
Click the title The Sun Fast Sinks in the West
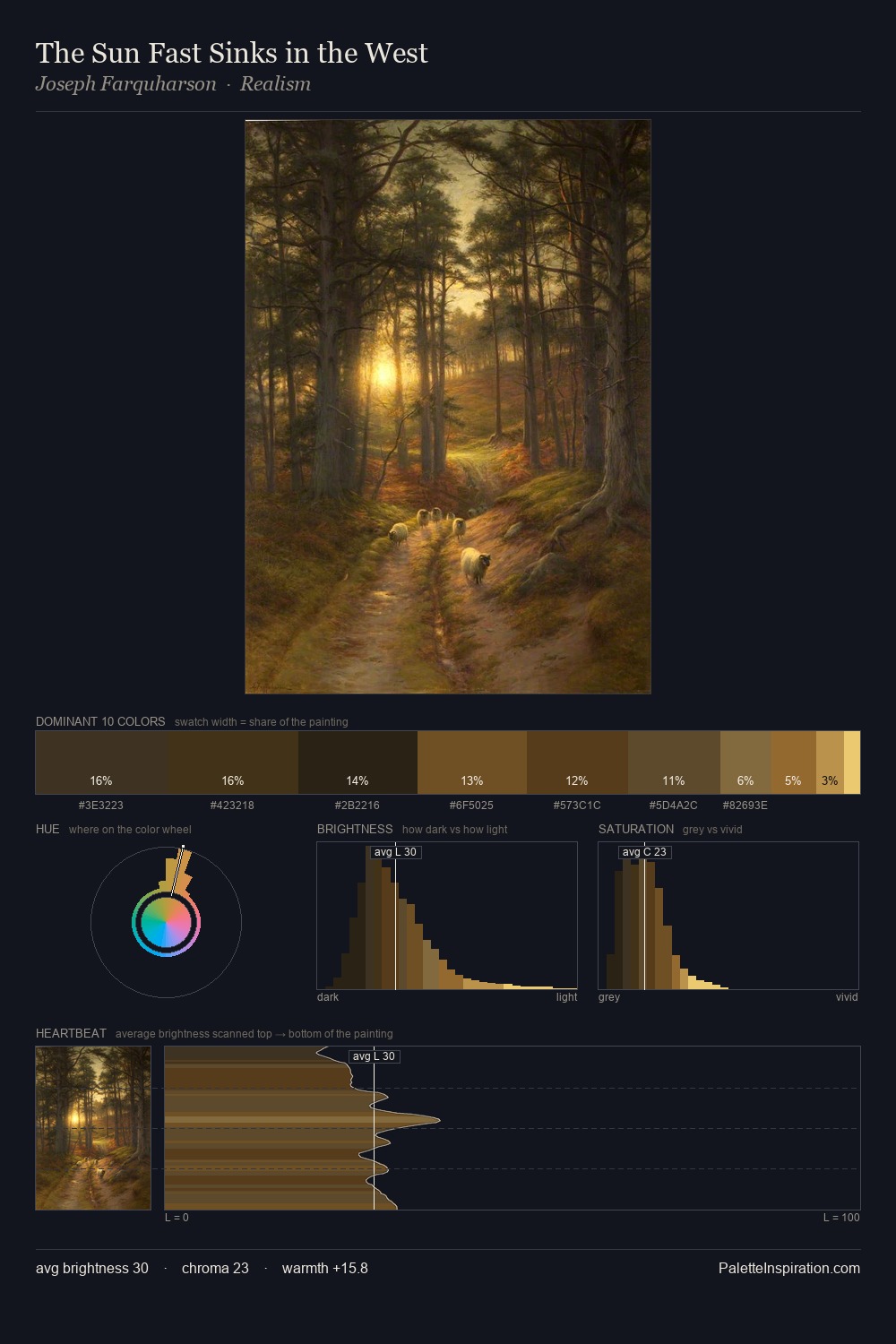click(x=232, y=53)
